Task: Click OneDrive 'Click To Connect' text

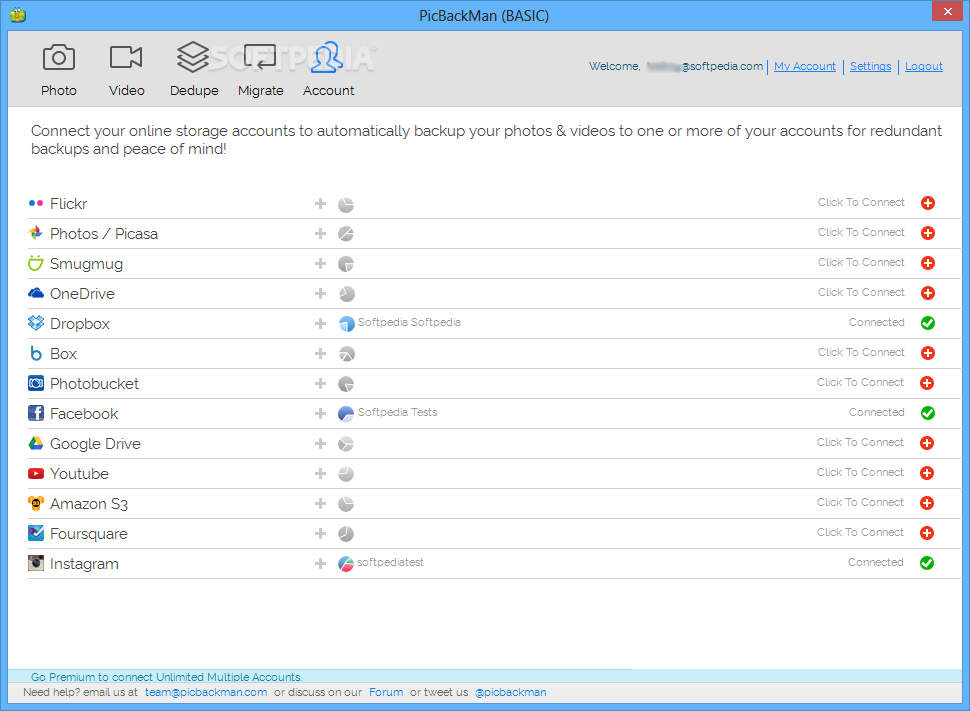Action: [861, 292]
